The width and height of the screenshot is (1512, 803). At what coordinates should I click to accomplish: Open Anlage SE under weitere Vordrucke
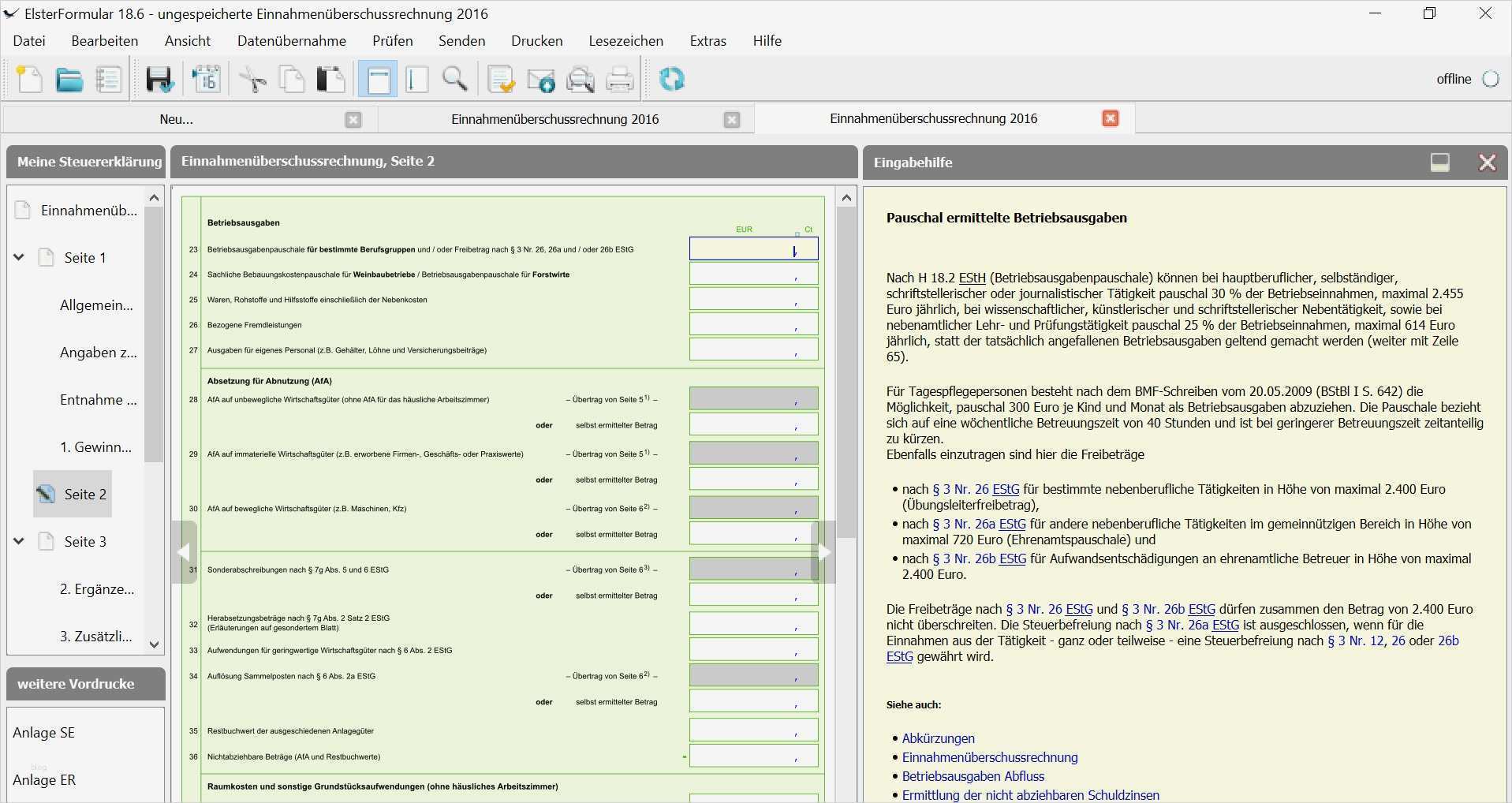tap(44, 733)
